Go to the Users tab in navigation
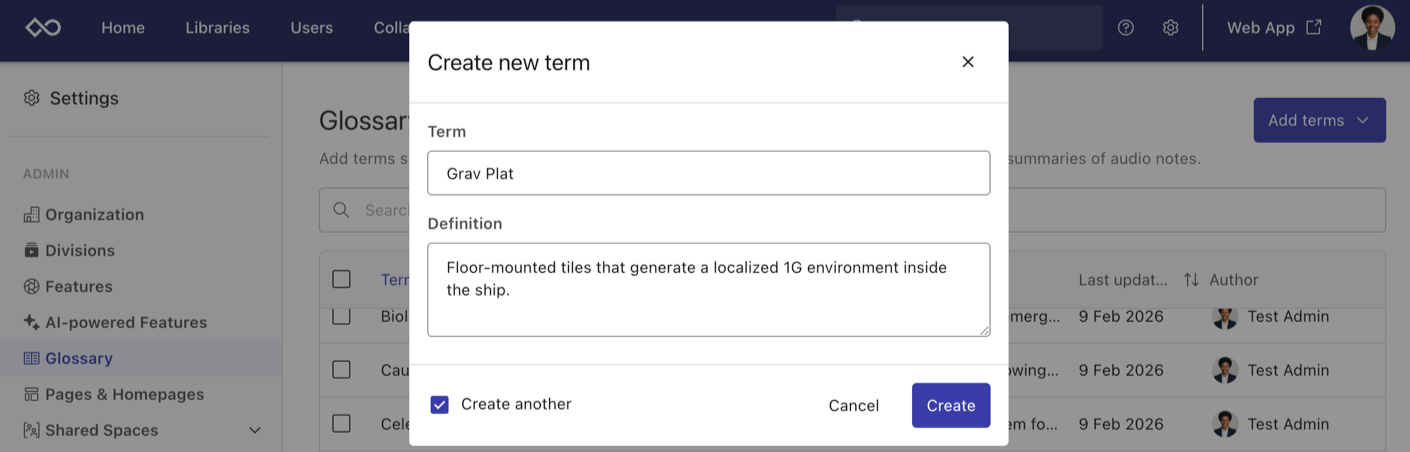This screenshot has width=1410, height=452. (x=311, y=28)
